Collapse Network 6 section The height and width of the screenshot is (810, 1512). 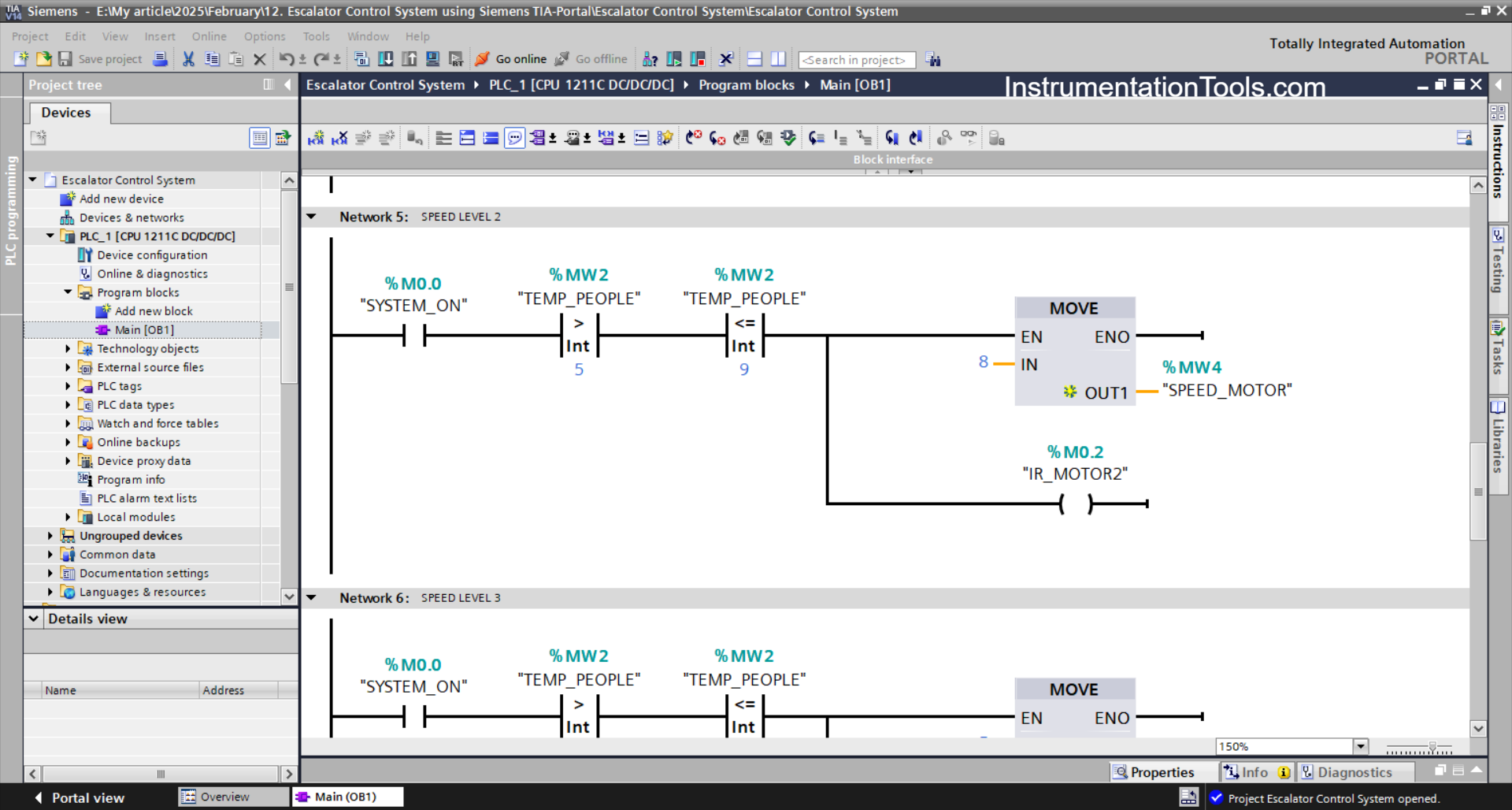(x=312, y=598)
